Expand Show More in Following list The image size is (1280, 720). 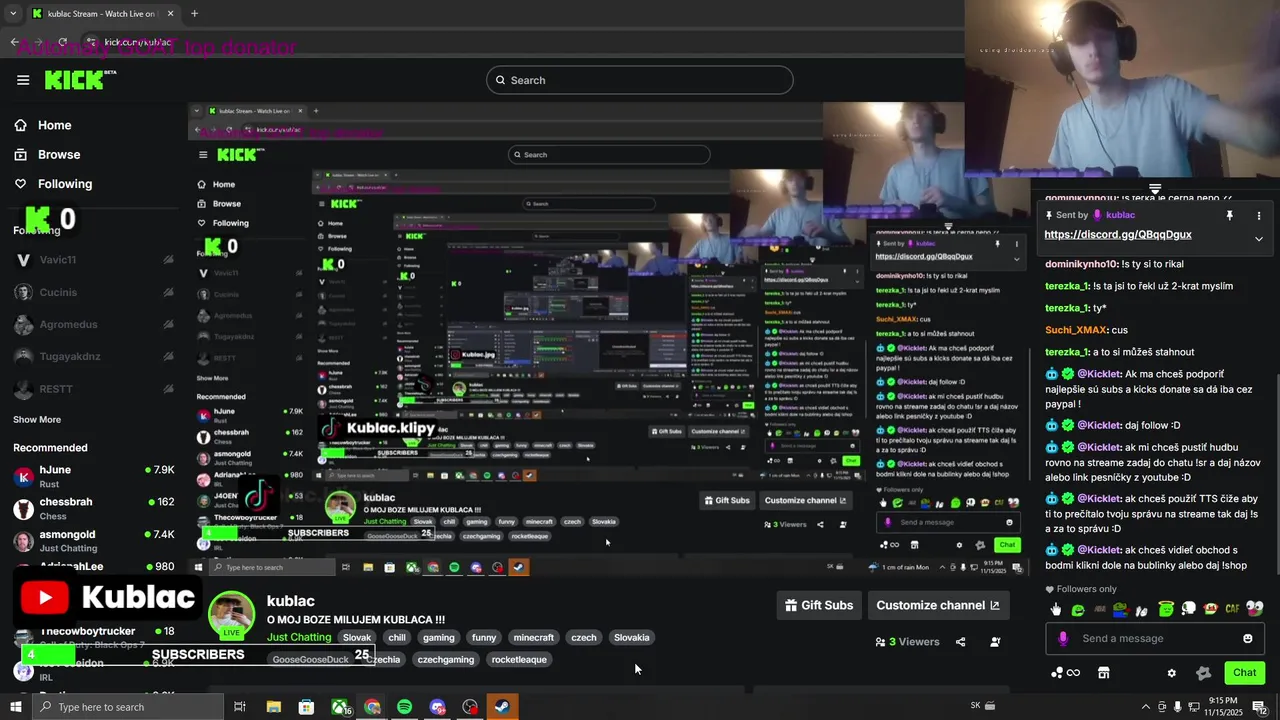(x=37, y=420)
